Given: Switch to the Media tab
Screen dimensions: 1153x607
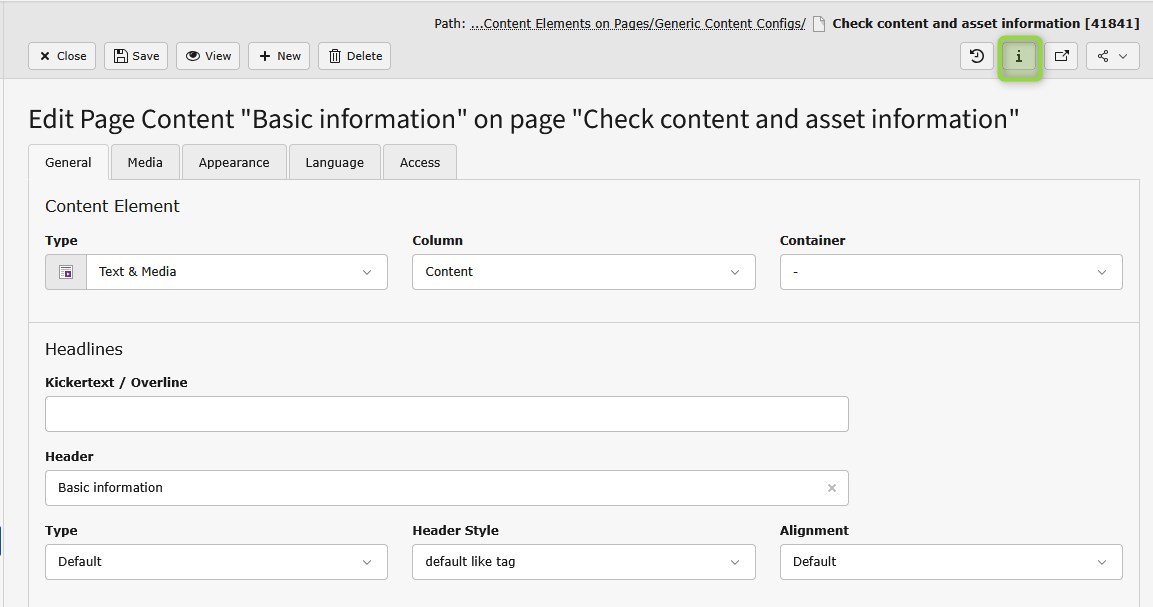Looking at the screenshot, I should point(145,162).
